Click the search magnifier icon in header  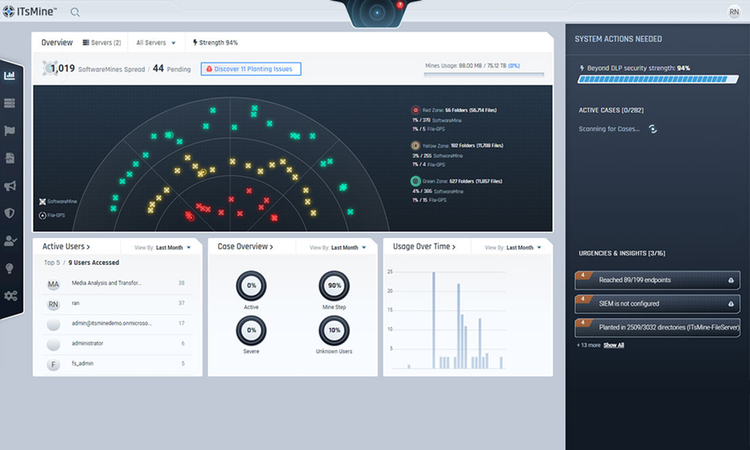[x=75, y=12]
